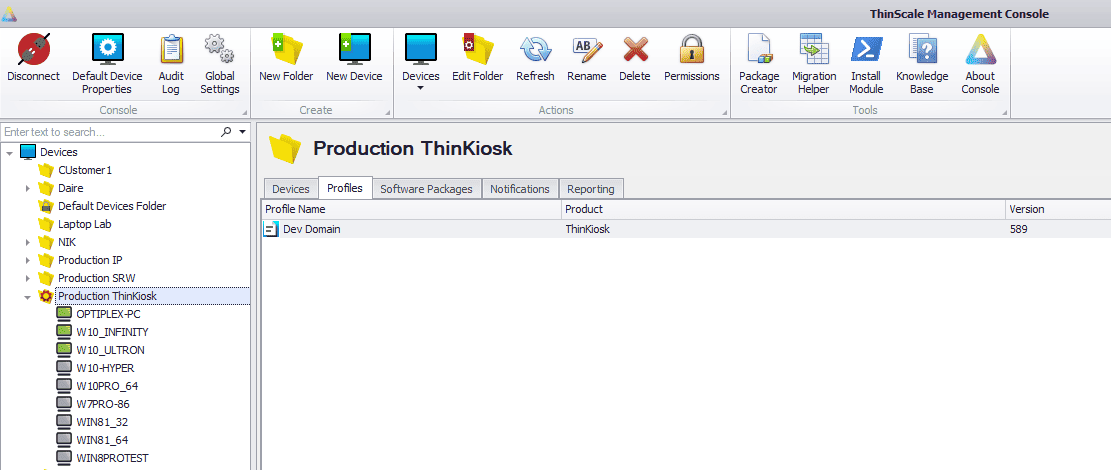The width and height of the screenshot is (1111, 470).
Task: Expand the Daire folder node
Action: coord(28,189)
